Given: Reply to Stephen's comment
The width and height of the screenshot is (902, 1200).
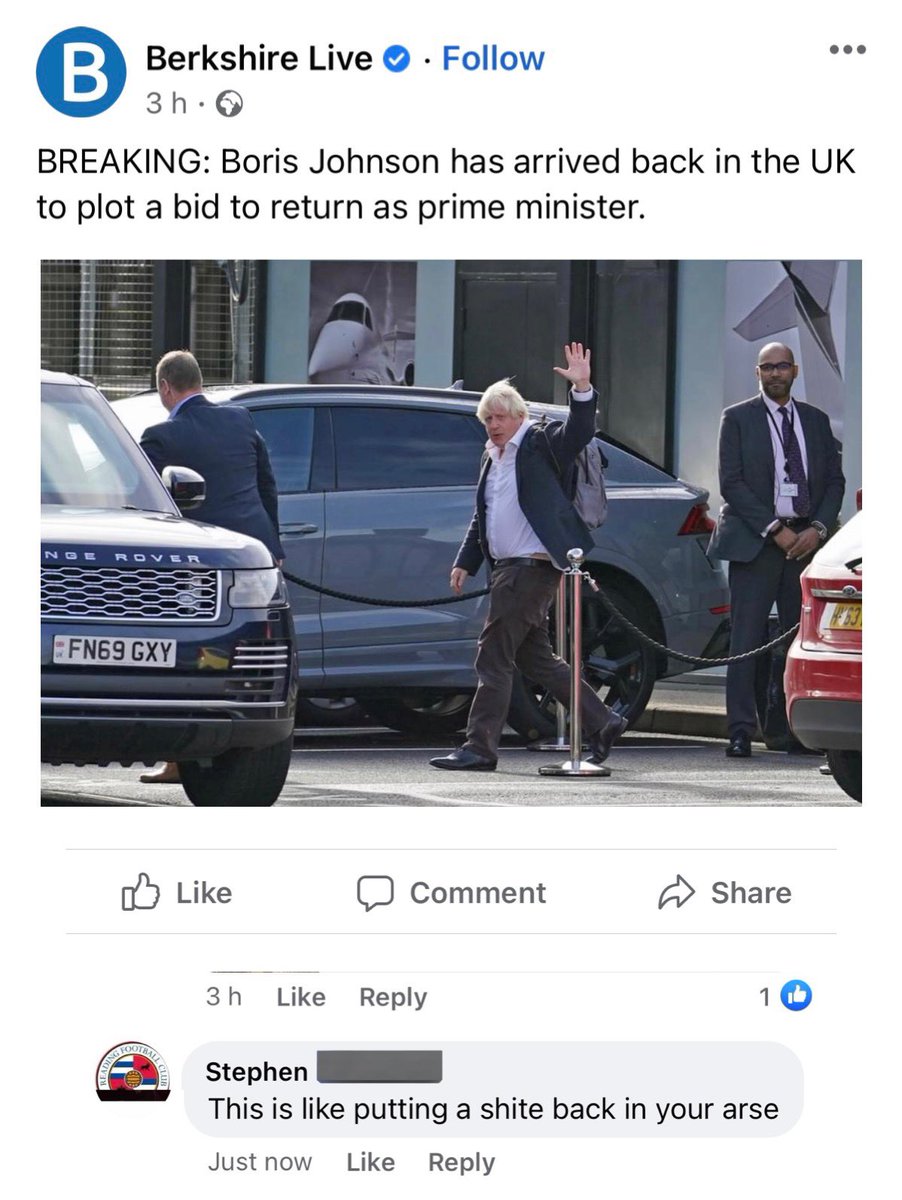Looking at the screenshot, I should tap(461, 1163).
